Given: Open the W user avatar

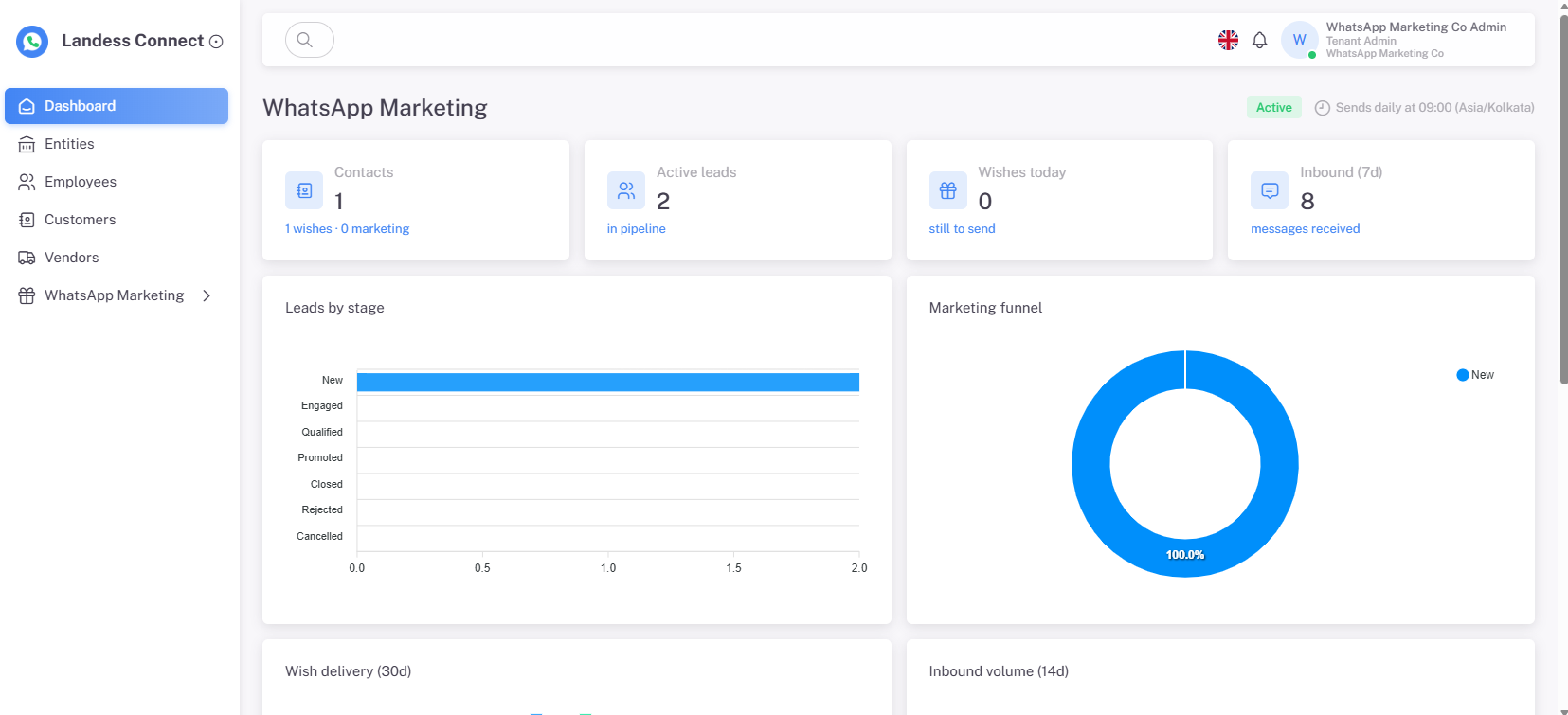Looking at the screenshot, I should point(1300,40).
